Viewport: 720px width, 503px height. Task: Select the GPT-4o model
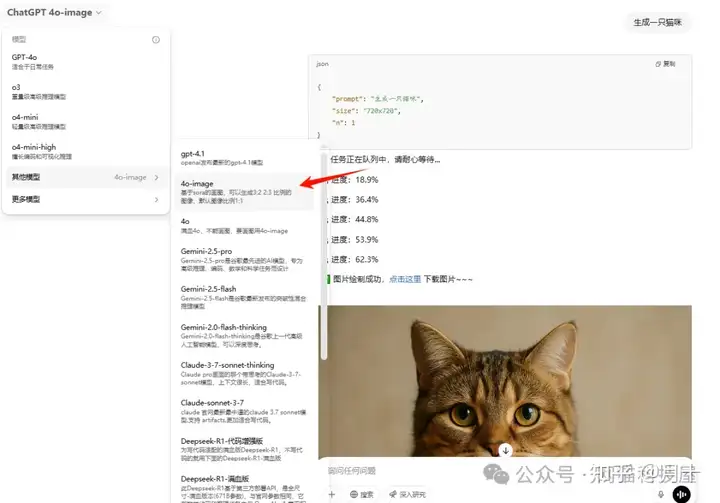tap(86, 62)
